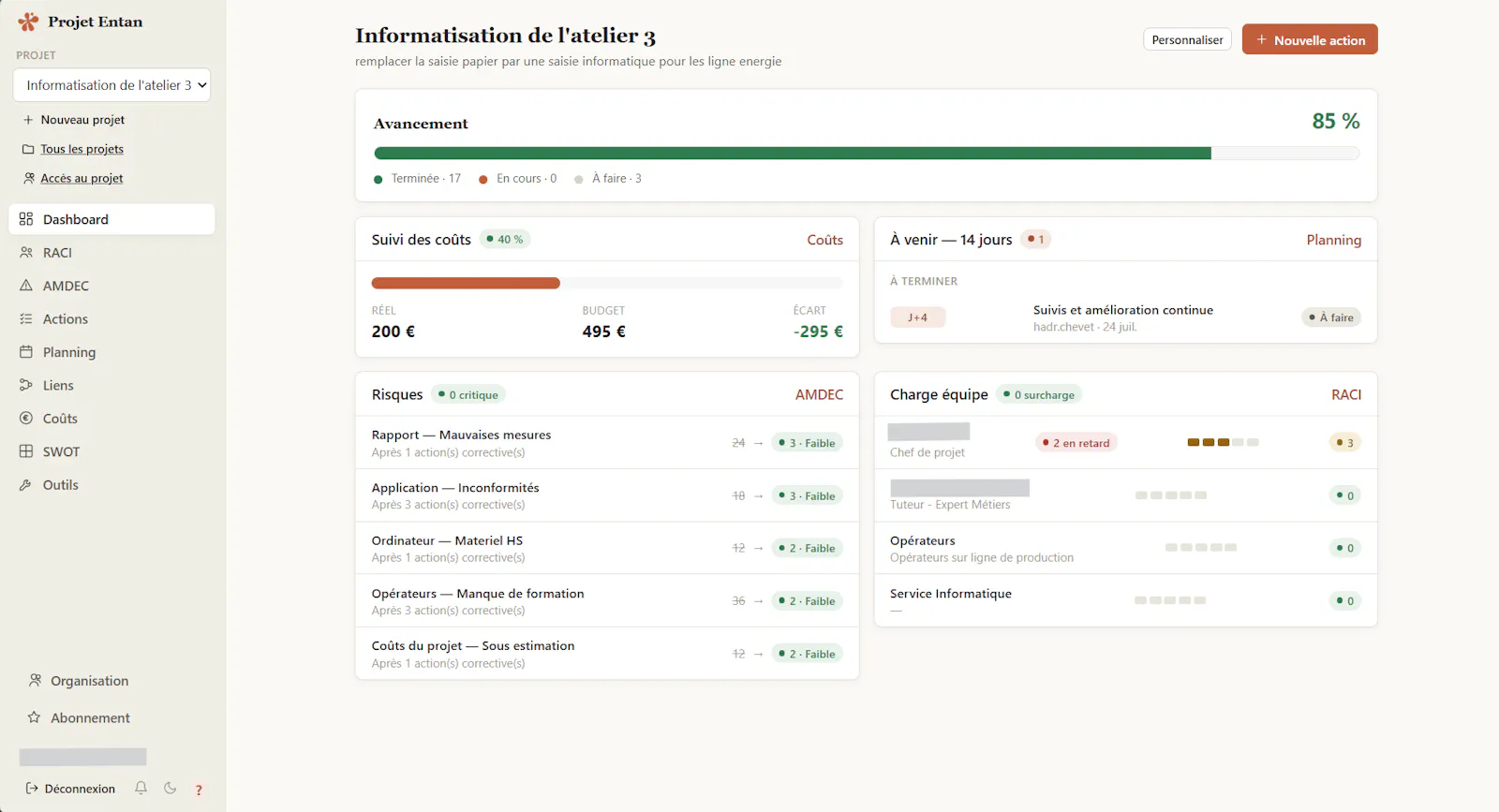Click the Chef de projet workload bar

1223,442
